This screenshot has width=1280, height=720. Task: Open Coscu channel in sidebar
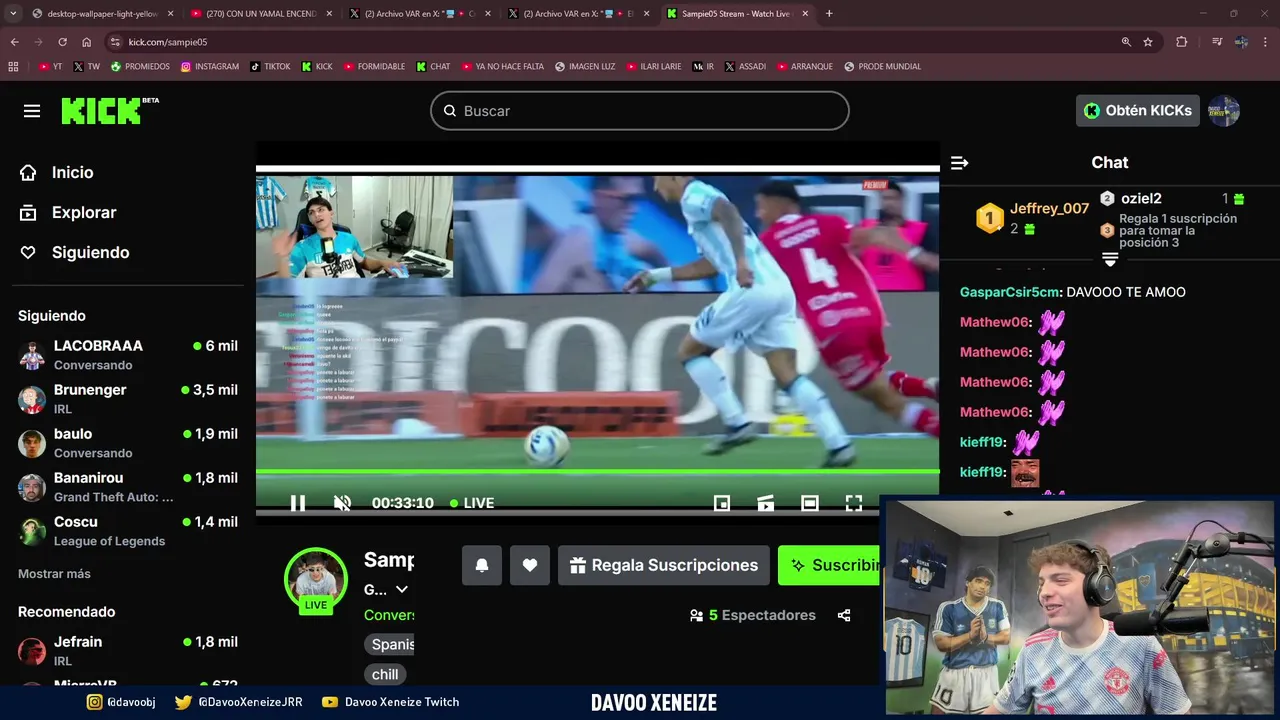[128, 531]
